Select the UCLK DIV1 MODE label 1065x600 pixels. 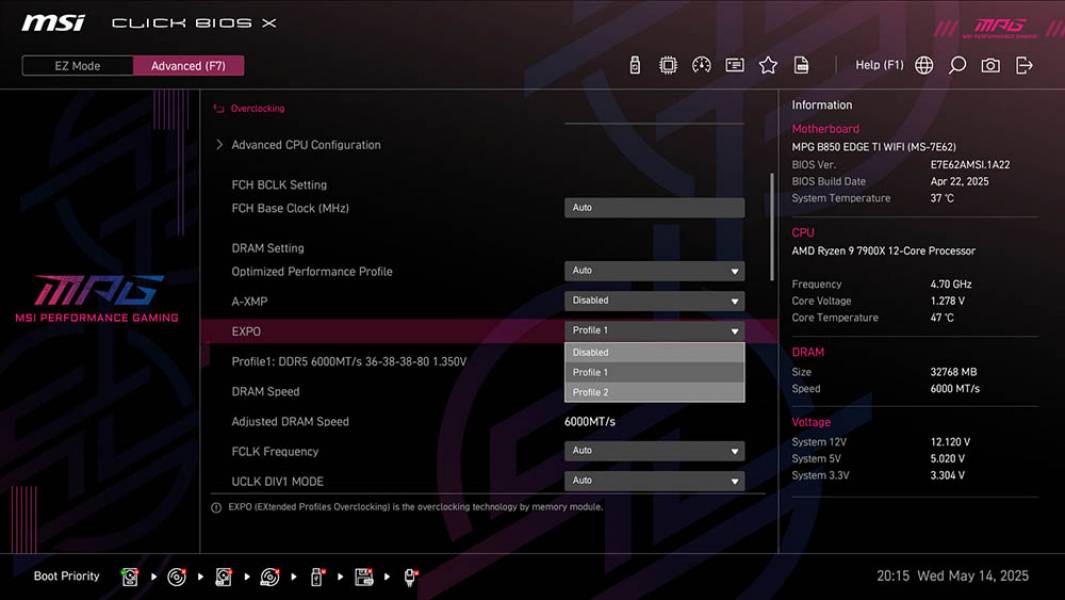pyautogui.click(x=277, y=481)
